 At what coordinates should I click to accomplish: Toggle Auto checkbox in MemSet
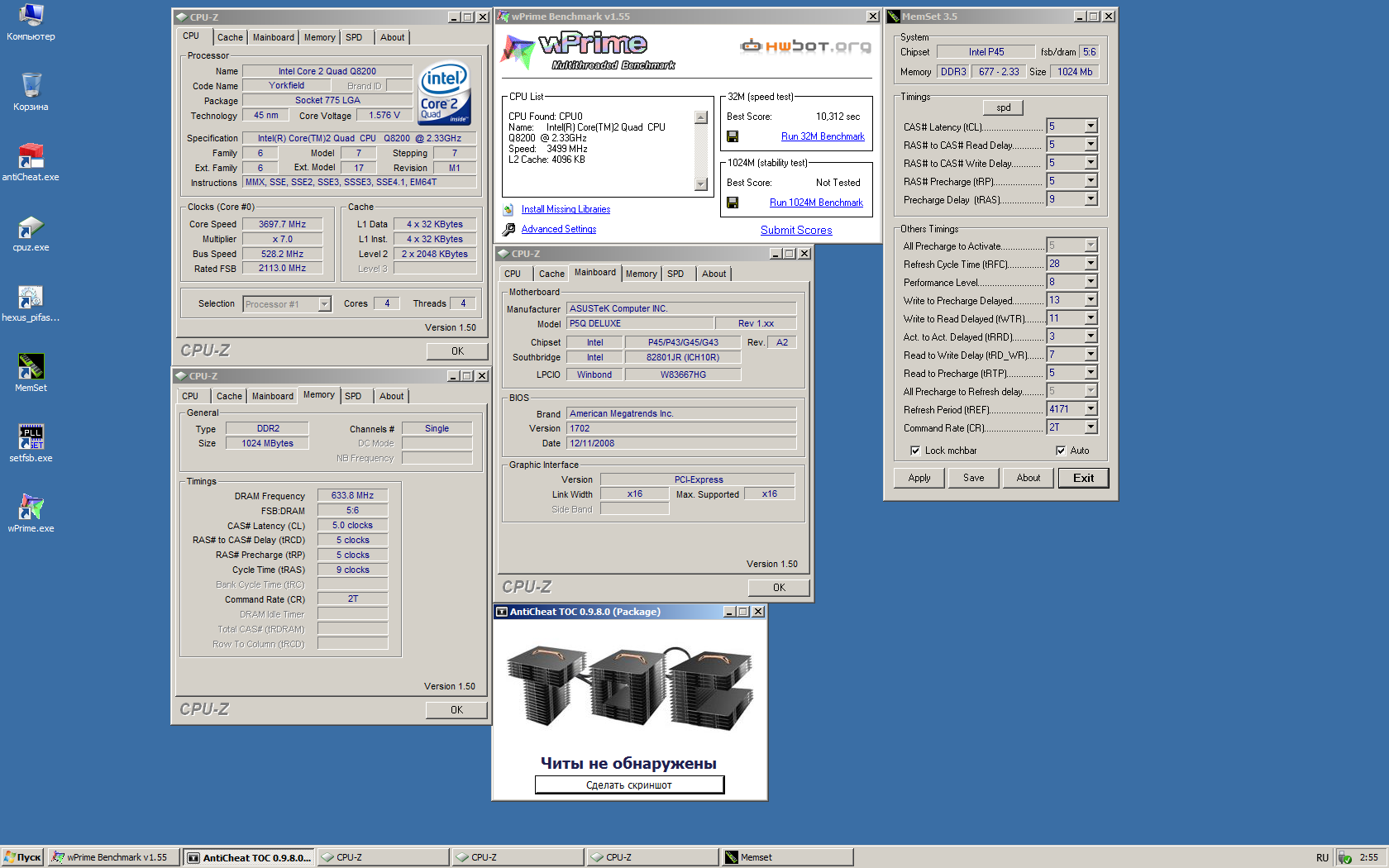[1061, 451]
